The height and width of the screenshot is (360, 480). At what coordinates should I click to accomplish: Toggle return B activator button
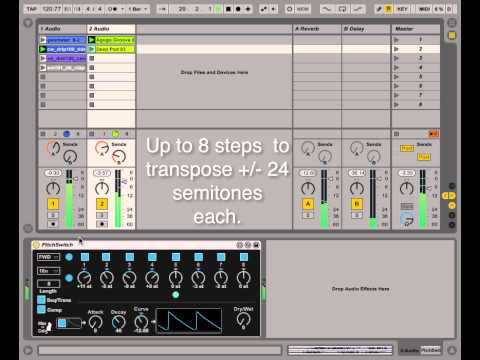357,204
